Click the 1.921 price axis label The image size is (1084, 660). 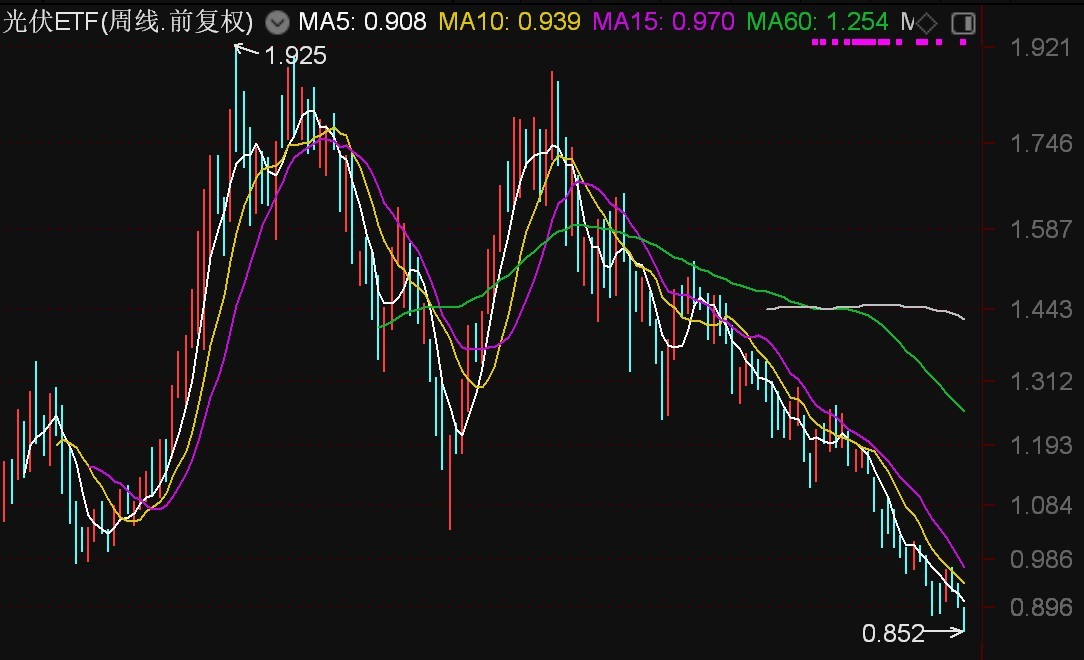pos(1042,48)
